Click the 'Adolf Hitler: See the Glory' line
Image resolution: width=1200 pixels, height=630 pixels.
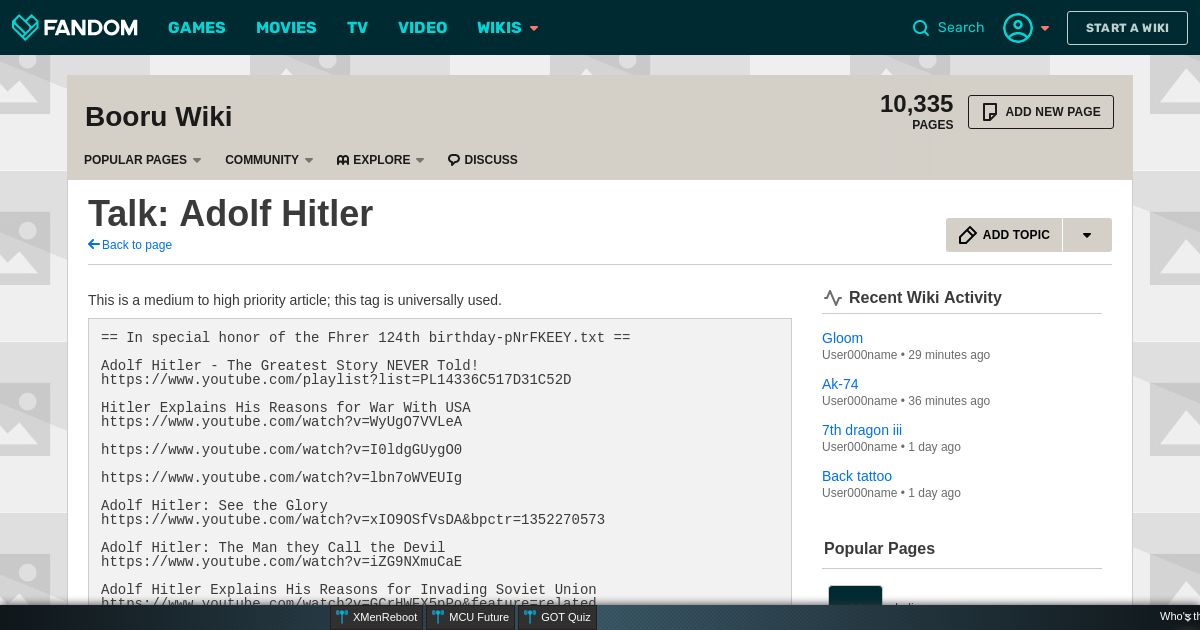tap(214, 506)
